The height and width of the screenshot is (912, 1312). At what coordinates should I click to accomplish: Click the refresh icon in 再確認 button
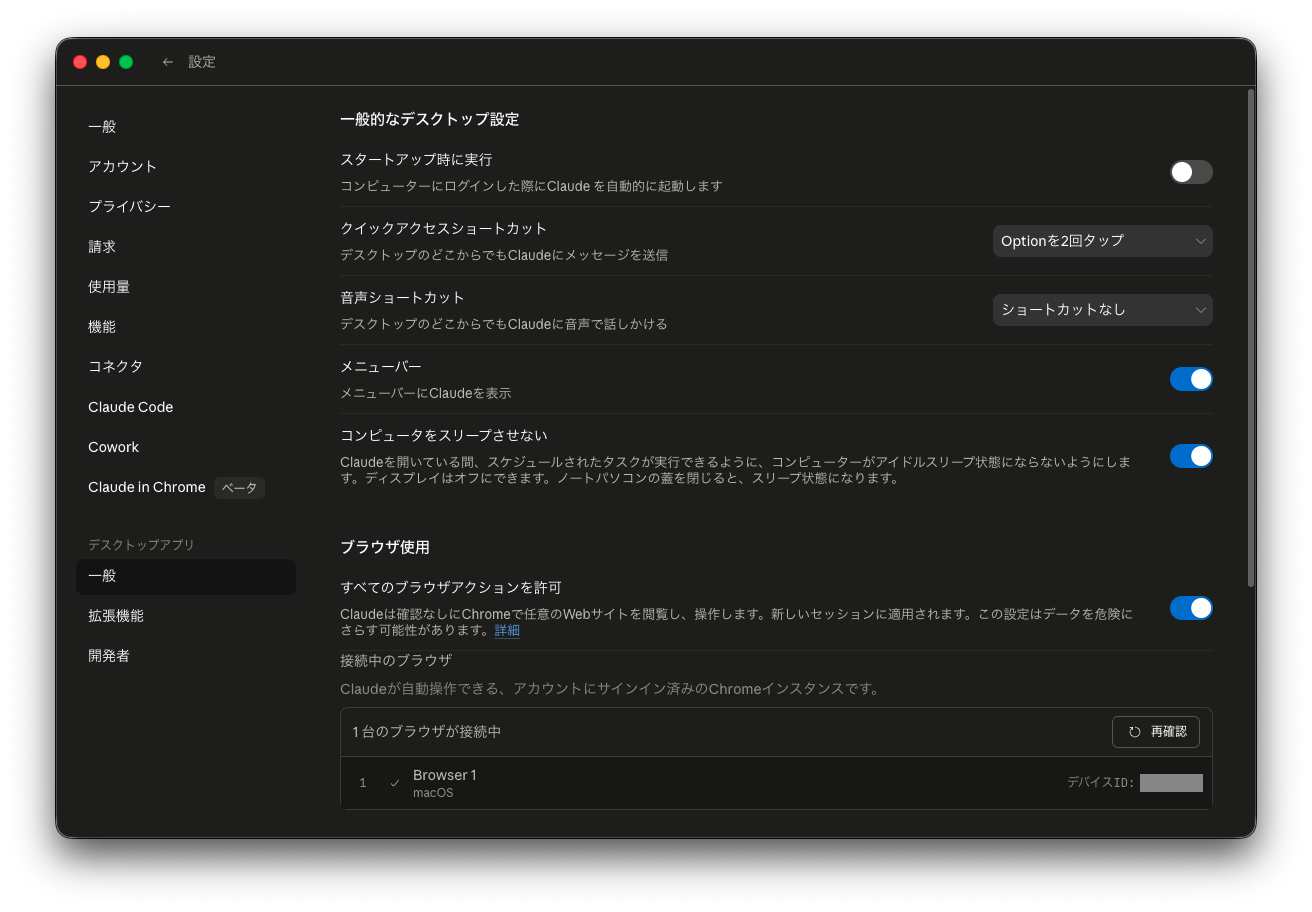1135,732
